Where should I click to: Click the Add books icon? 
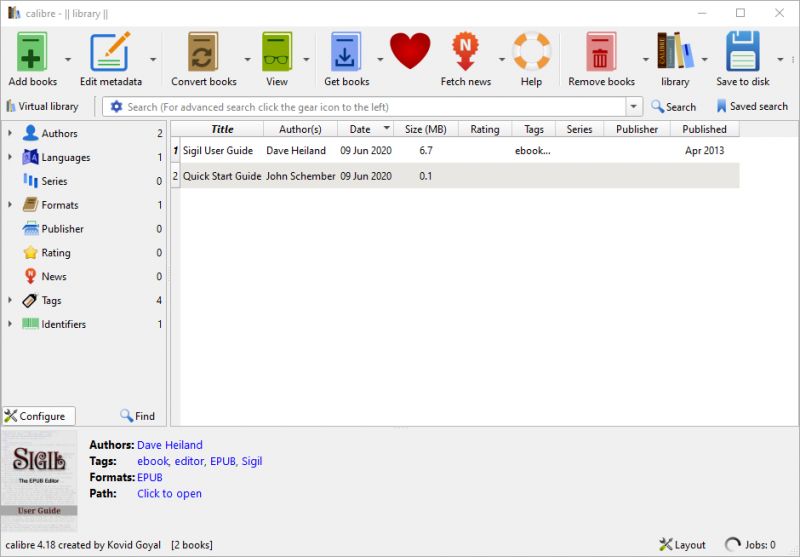coord(32,52)
